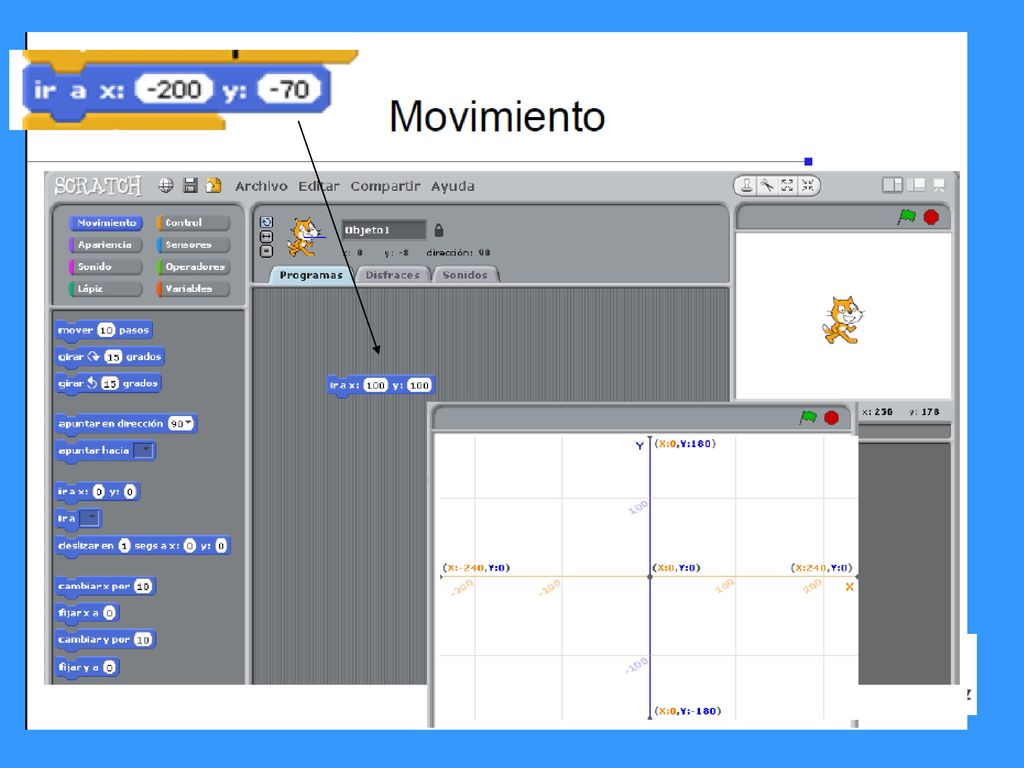This screenshot has width=1024, height=768.
Task: Click the save floppy disk icon
Action: 190,185
